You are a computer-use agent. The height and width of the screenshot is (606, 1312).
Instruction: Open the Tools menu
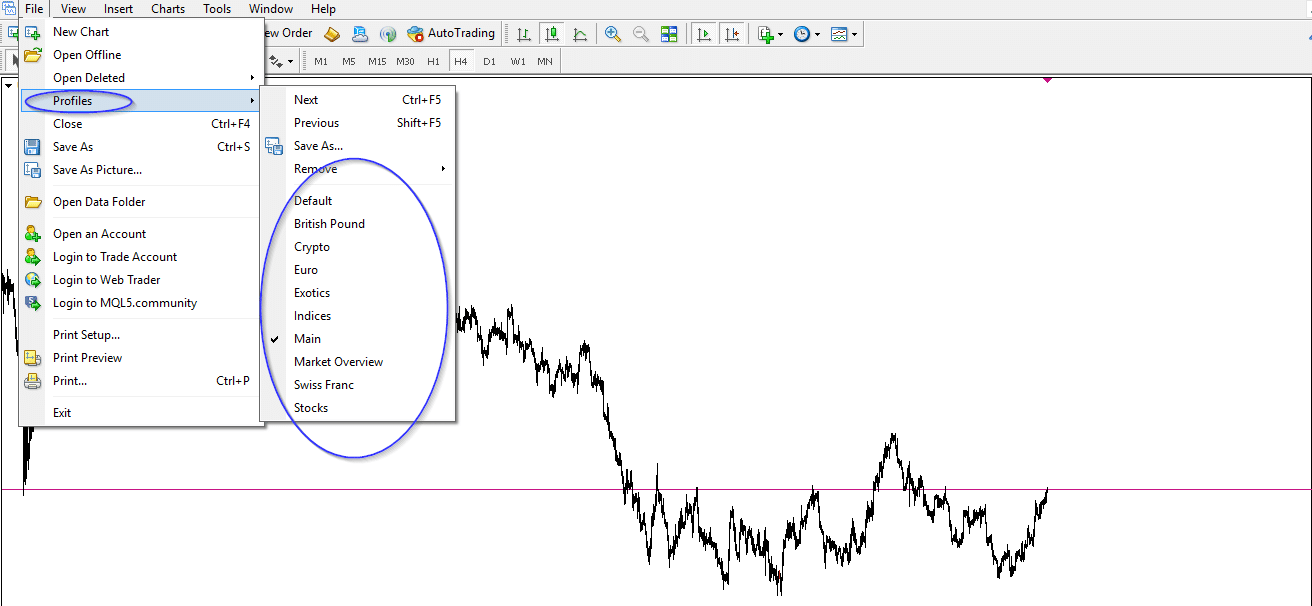pos(217,9)
